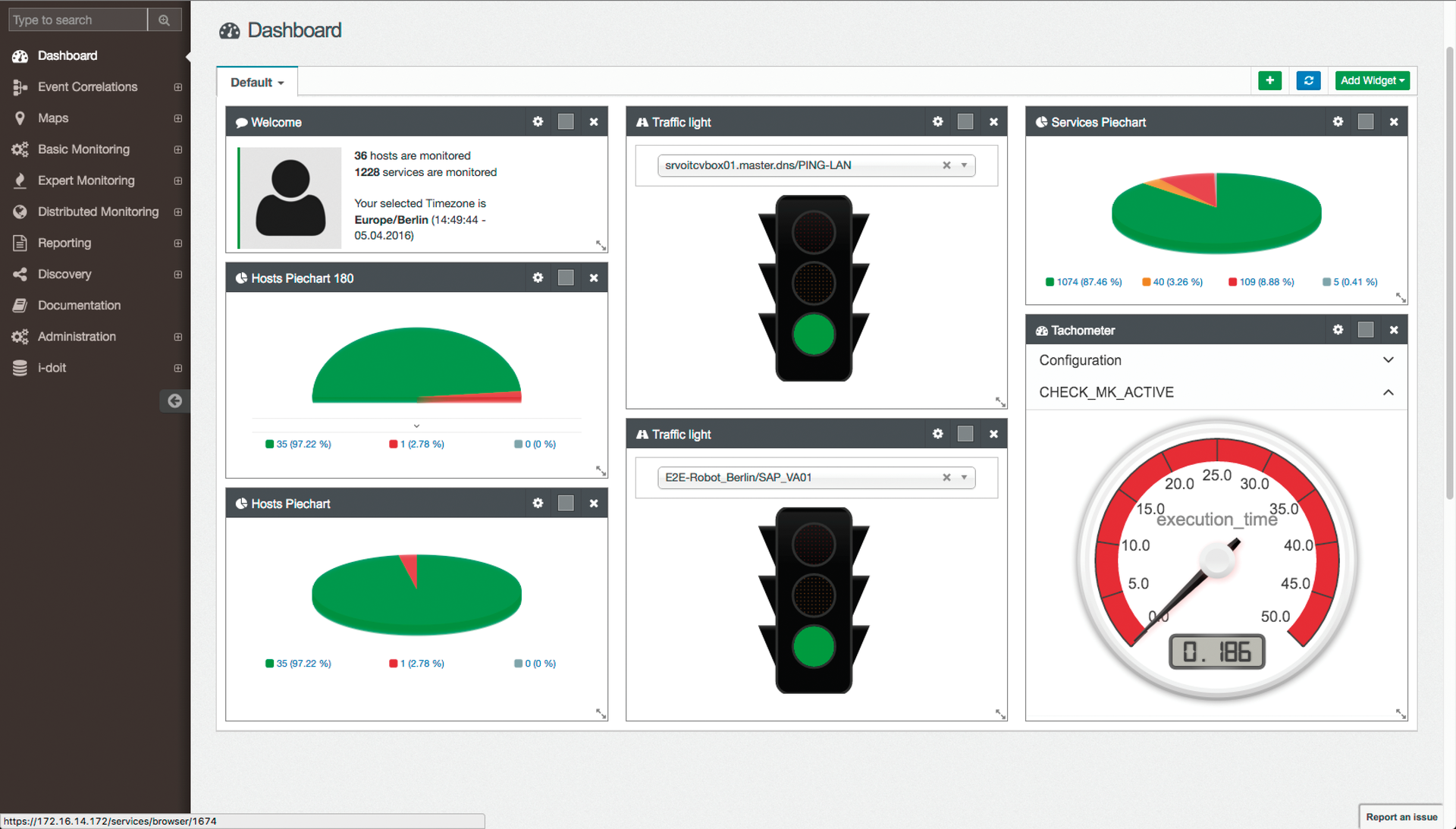Open the i-doit integration section

pyautogui.click(x=52, y=367)
